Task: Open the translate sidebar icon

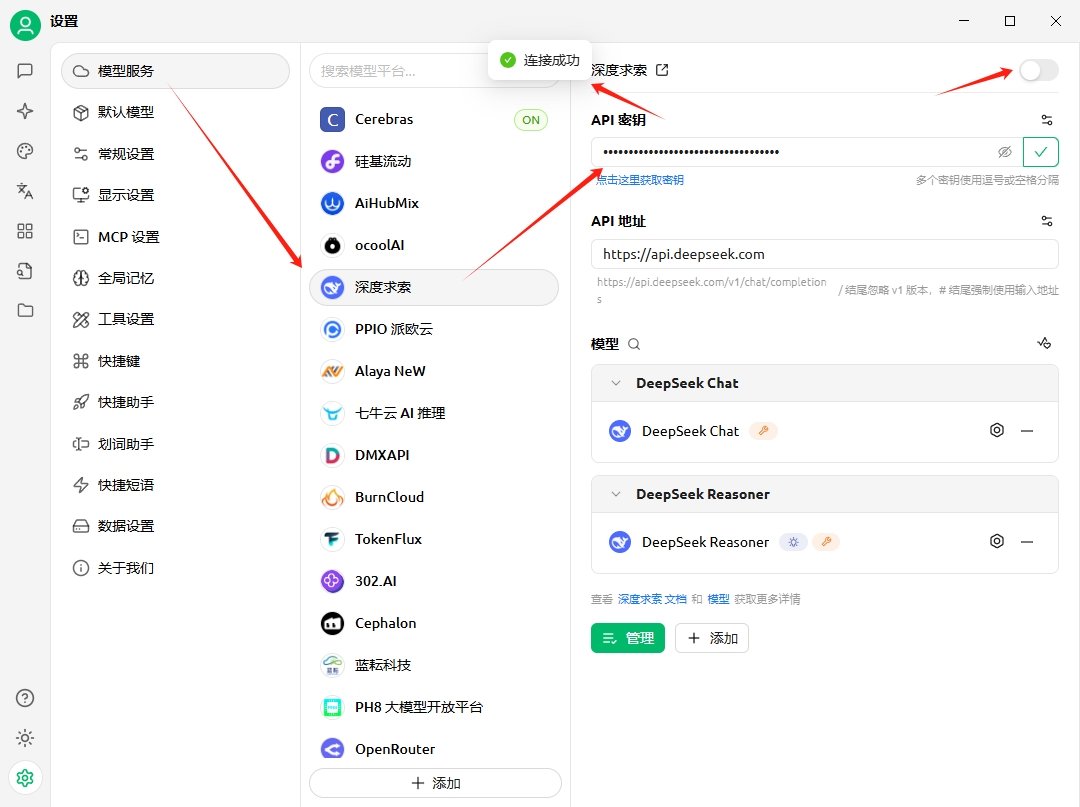Action: click(x=25, y=191)
